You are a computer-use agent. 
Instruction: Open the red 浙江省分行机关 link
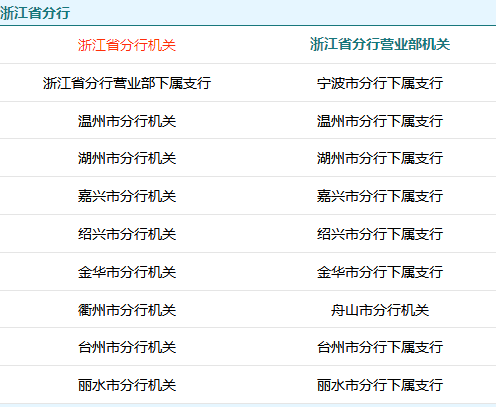coord(127,45)
